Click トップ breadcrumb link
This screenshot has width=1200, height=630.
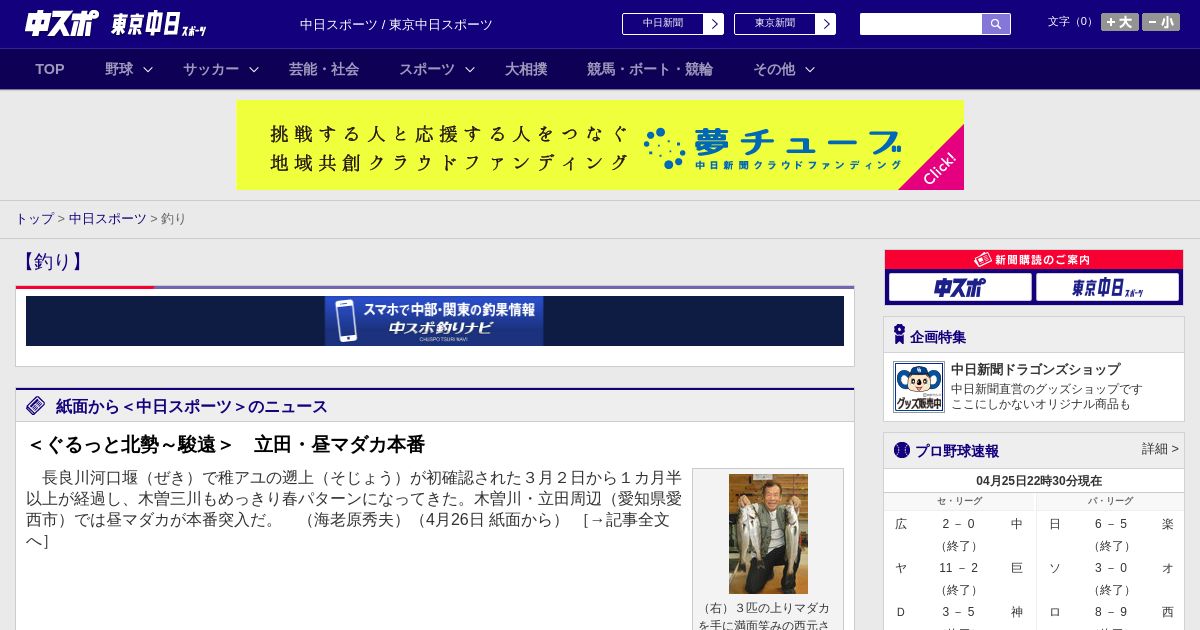click(34, 218)
